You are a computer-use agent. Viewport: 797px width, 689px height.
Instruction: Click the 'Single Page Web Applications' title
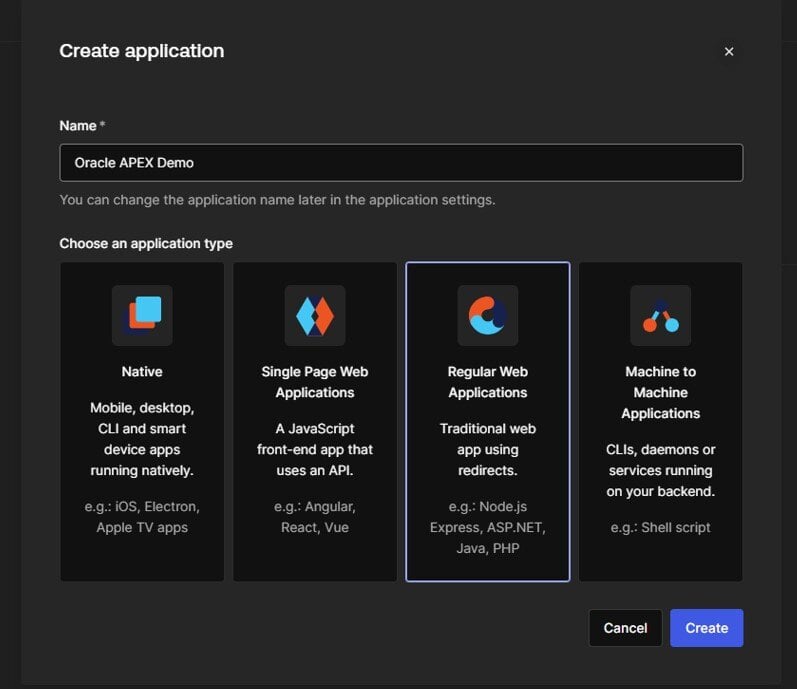[315, 382]
